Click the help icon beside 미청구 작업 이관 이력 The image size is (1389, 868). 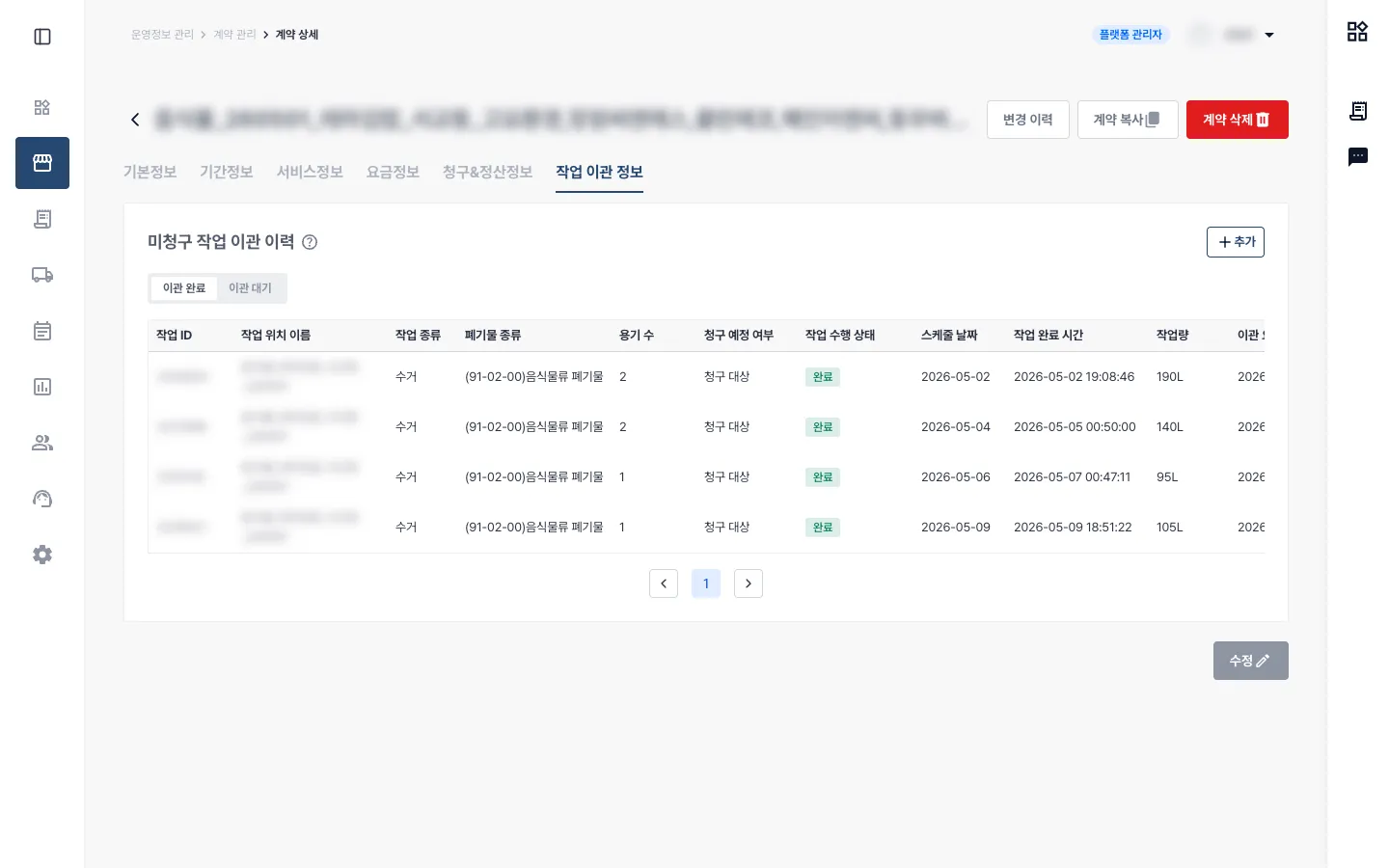310,242
